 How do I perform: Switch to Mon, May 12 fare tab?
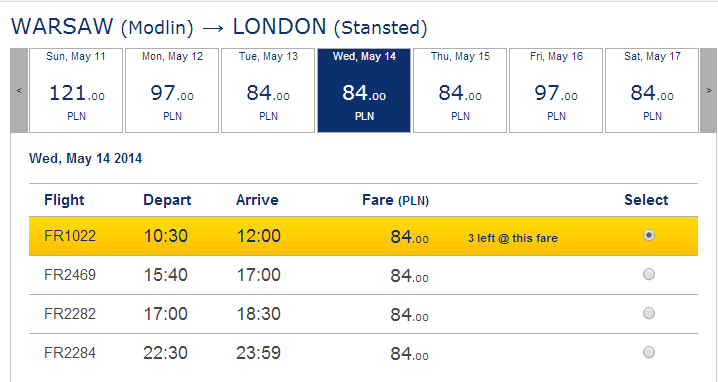pyautogui.click(x=172, y=90)
